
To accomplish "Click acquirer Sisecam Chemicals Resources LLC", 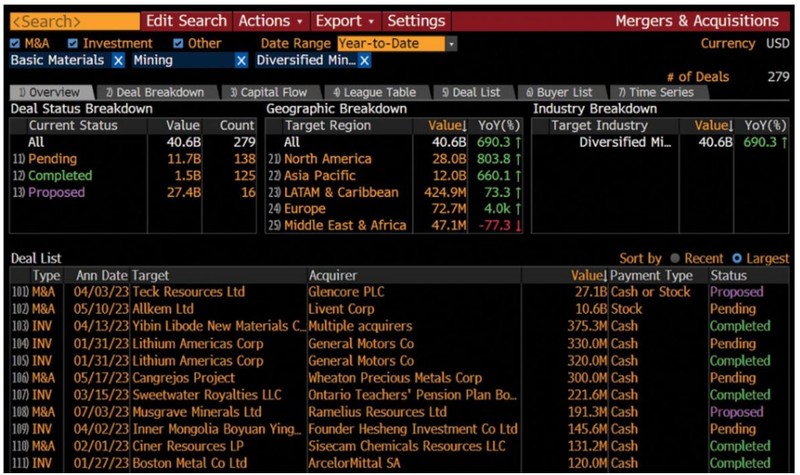I will pos(407,446).
